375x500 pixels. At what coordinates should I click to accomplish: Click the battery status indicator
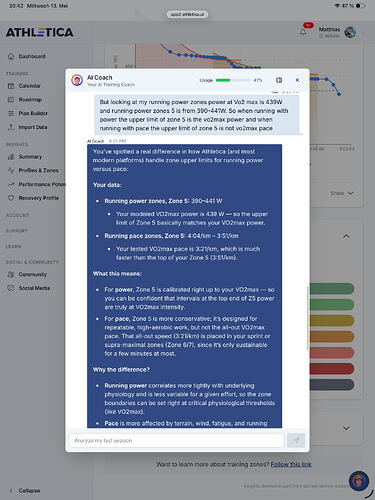click(x=360, y=6)
